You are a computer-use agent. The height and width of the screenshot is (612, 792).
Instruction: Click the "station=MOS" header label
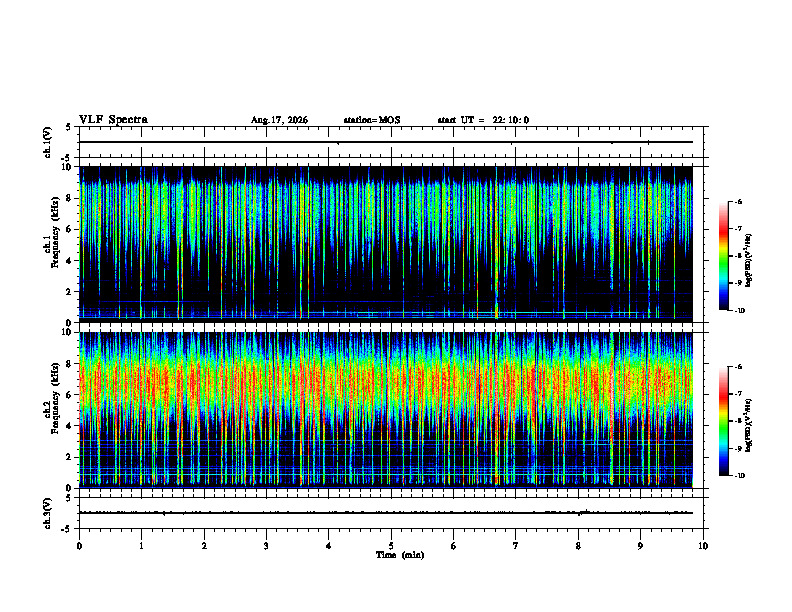pyautogui.click(x=372, y=120)
